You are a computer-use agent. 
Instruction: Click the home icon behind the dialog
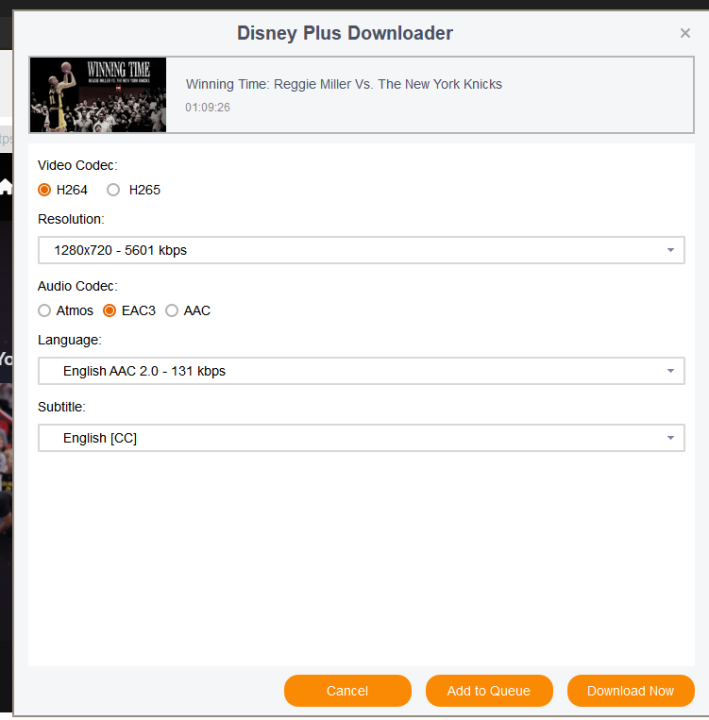click(6, 186)
